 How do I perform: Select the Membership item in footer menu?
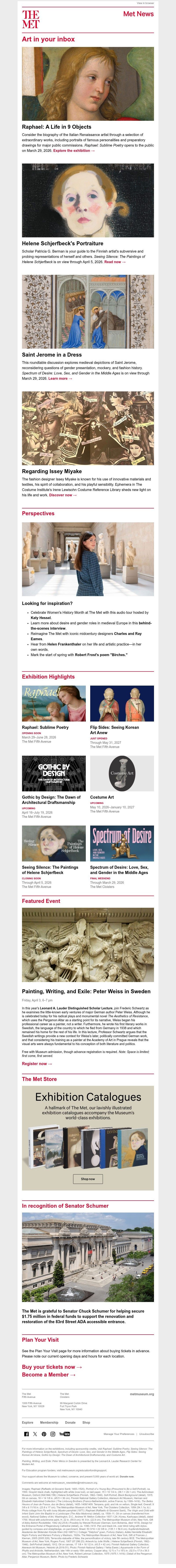click(x=49, y=1422)
